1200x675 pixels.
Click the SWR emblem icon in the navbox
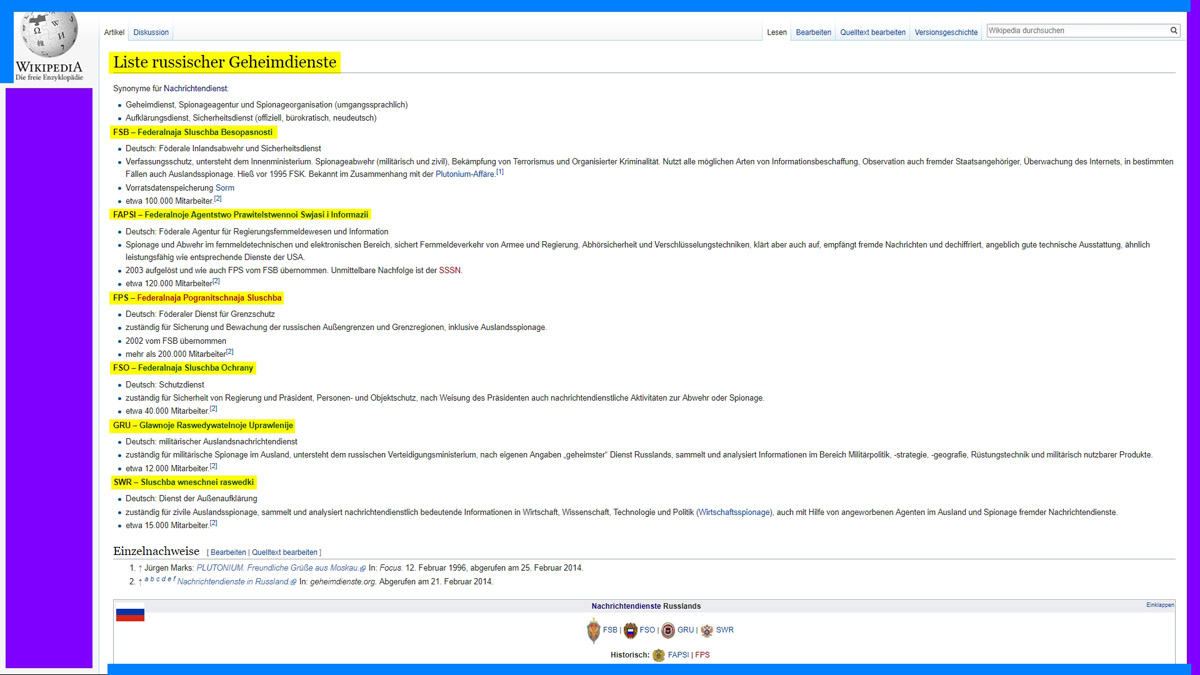click(707, 631)
